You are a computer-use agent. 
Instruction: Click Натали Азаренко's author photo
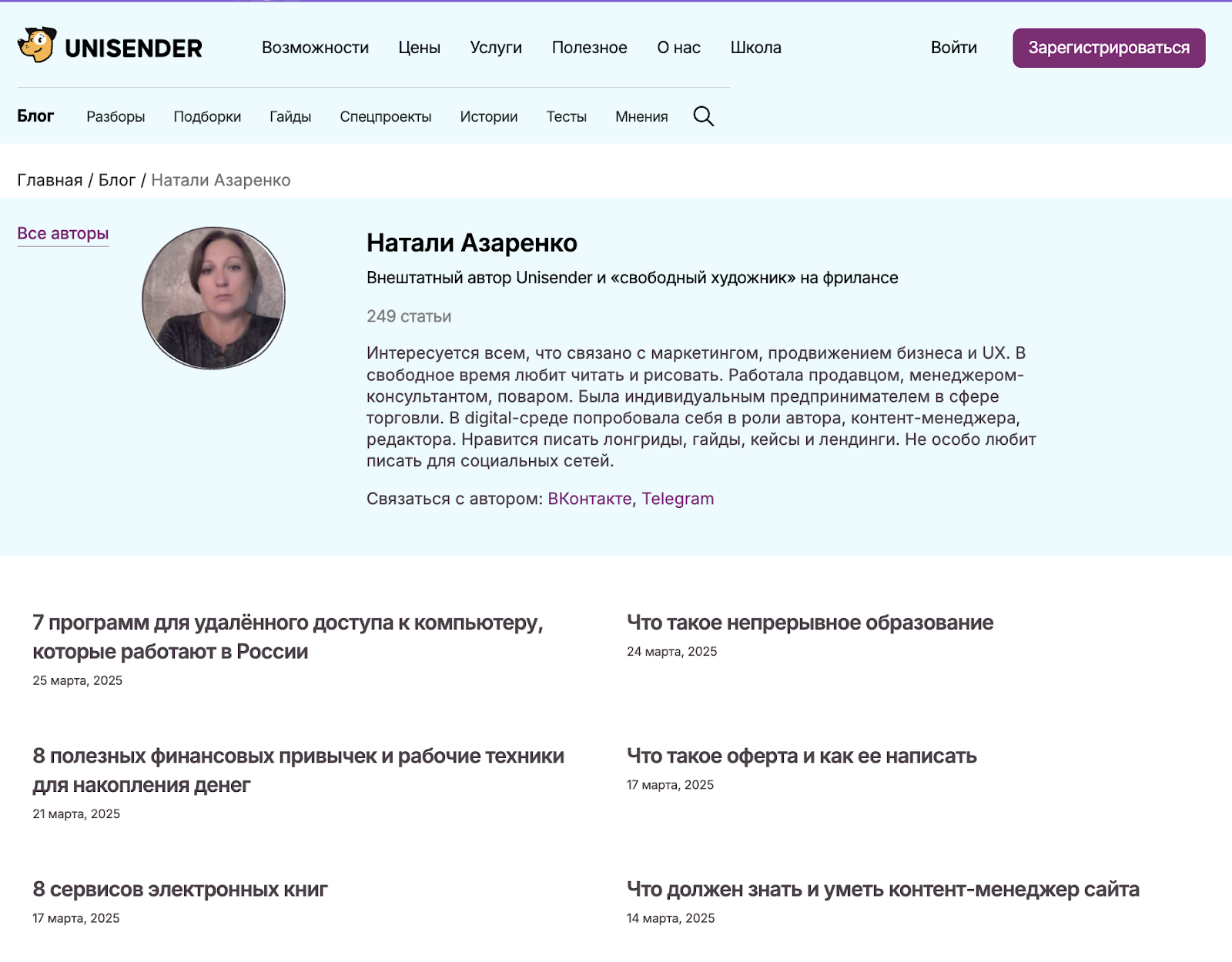(x=213, y=298)
